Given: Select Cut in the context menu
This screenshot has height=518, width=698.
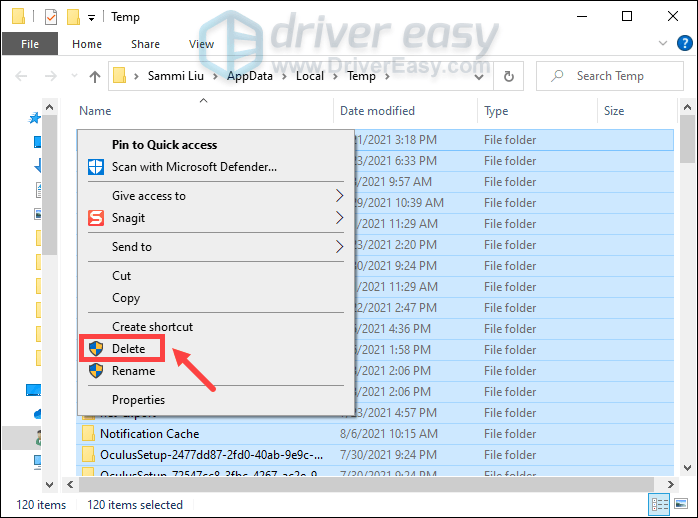Looking at the screenshot, I should click(x=121, y=275).
